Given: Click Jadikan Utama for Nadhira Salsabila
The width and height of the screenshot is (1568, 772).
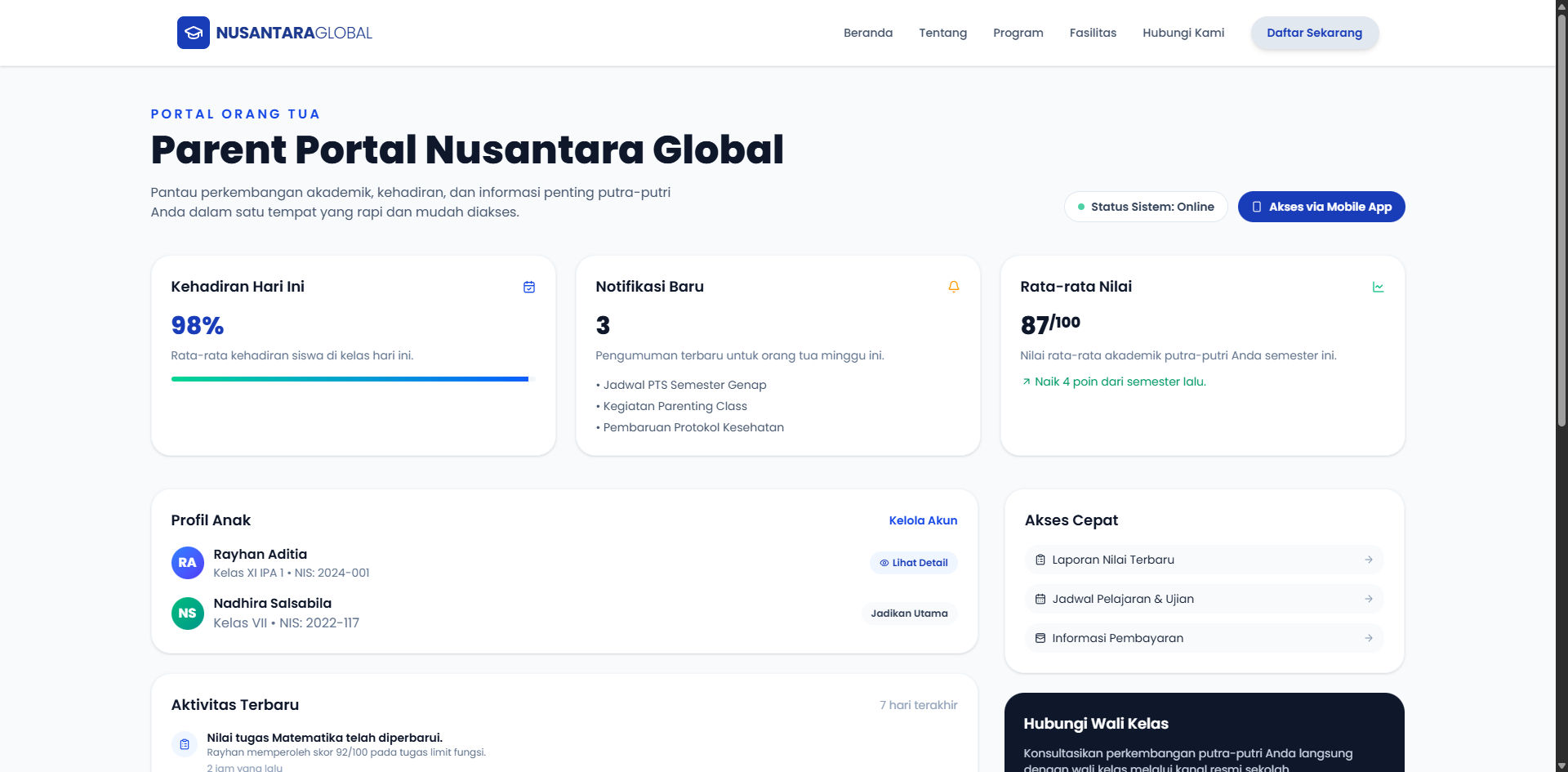Looking at the screenshot, I should point(909,614).
